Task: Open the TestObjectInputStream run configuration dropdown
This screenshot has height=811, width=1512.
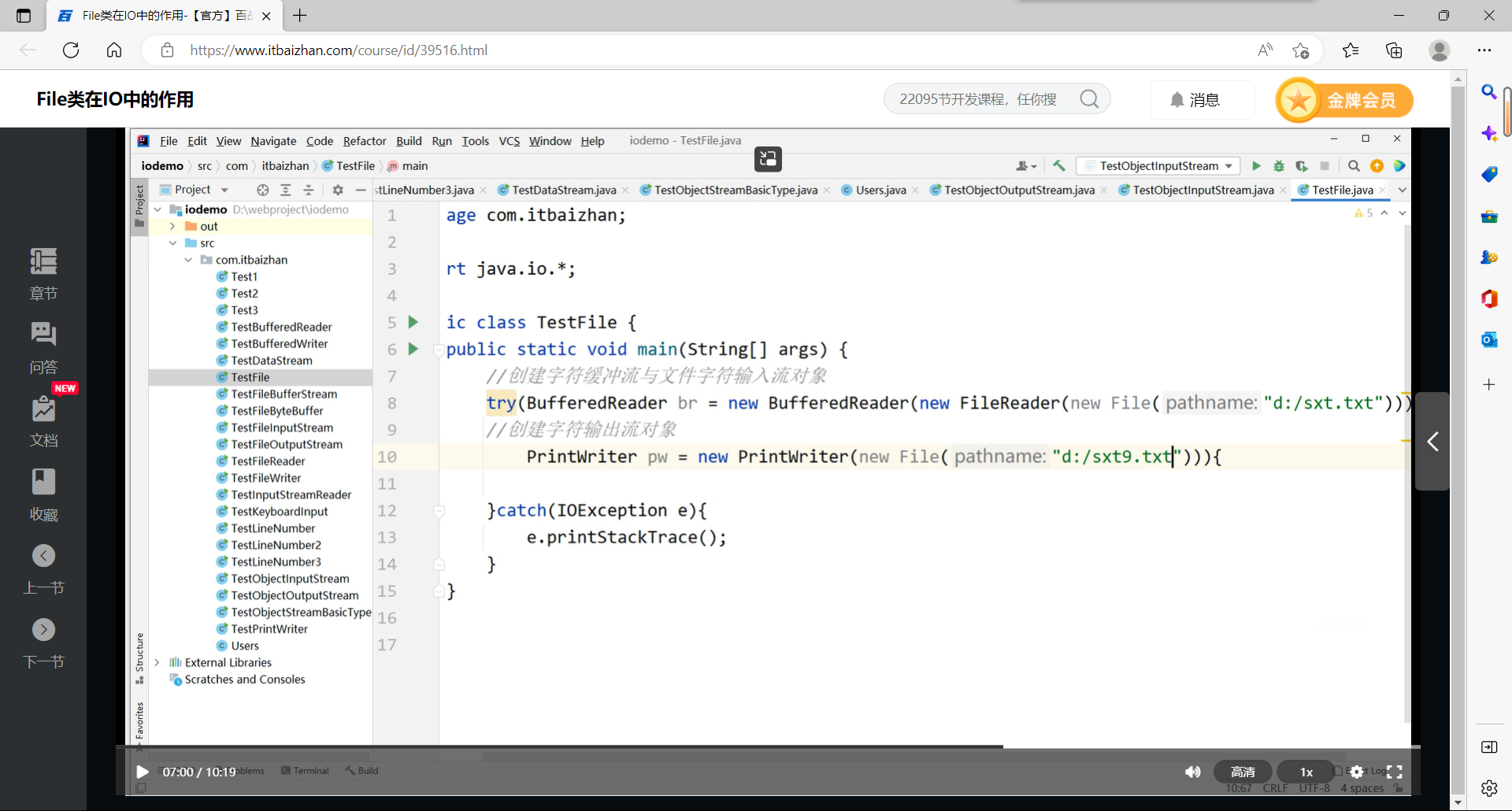Action: [x=1158, y=166]
